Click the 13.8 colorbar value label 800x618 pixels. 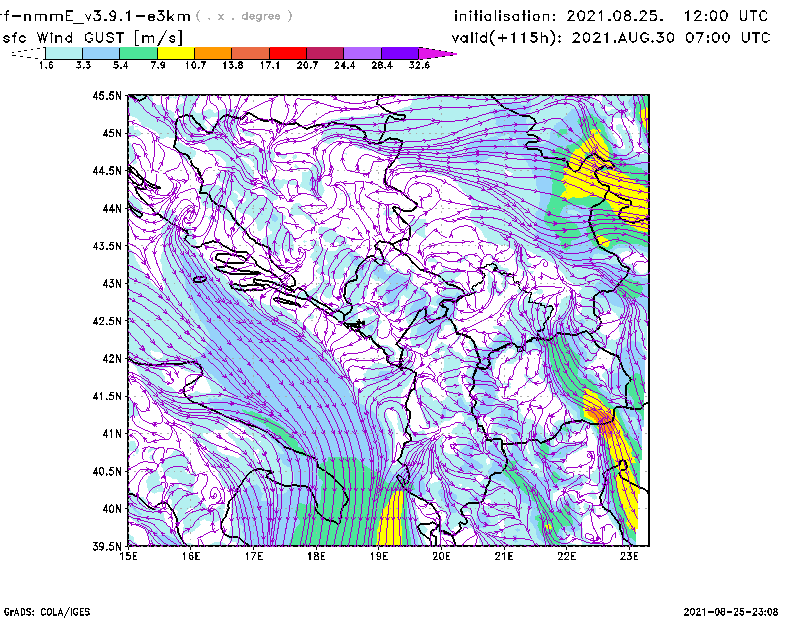click(x=233, y=65)
